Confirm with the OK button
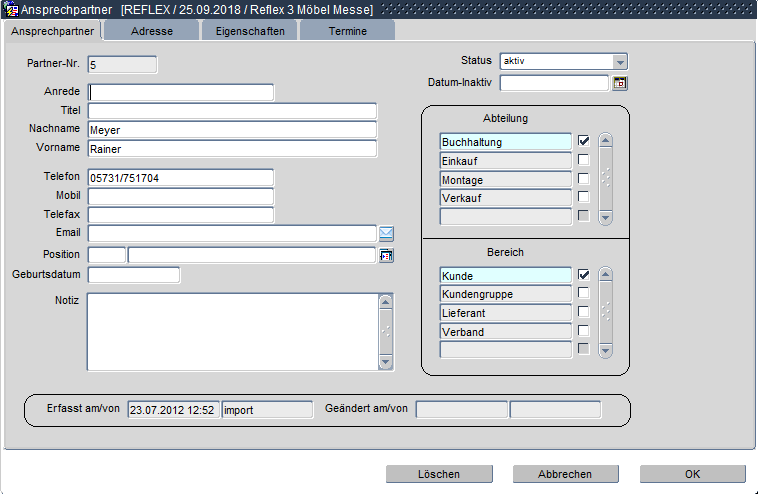 click(x=692, y=474)
